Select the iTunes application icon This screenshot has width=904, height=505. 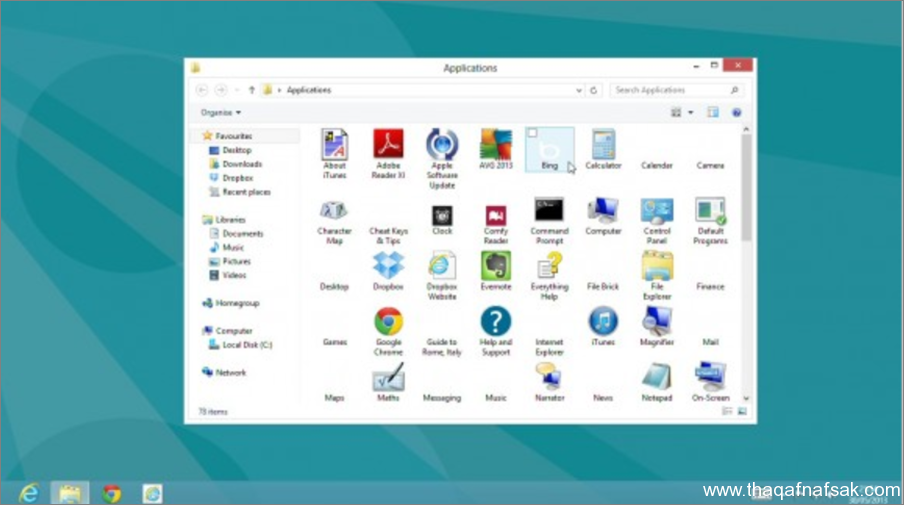click(603, 321)
